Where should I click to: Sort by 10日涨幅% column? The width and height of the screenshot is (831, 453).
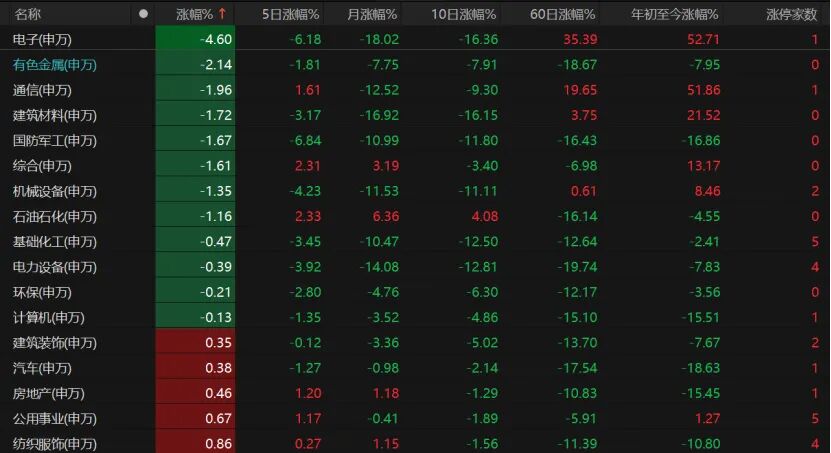point(463,14)
